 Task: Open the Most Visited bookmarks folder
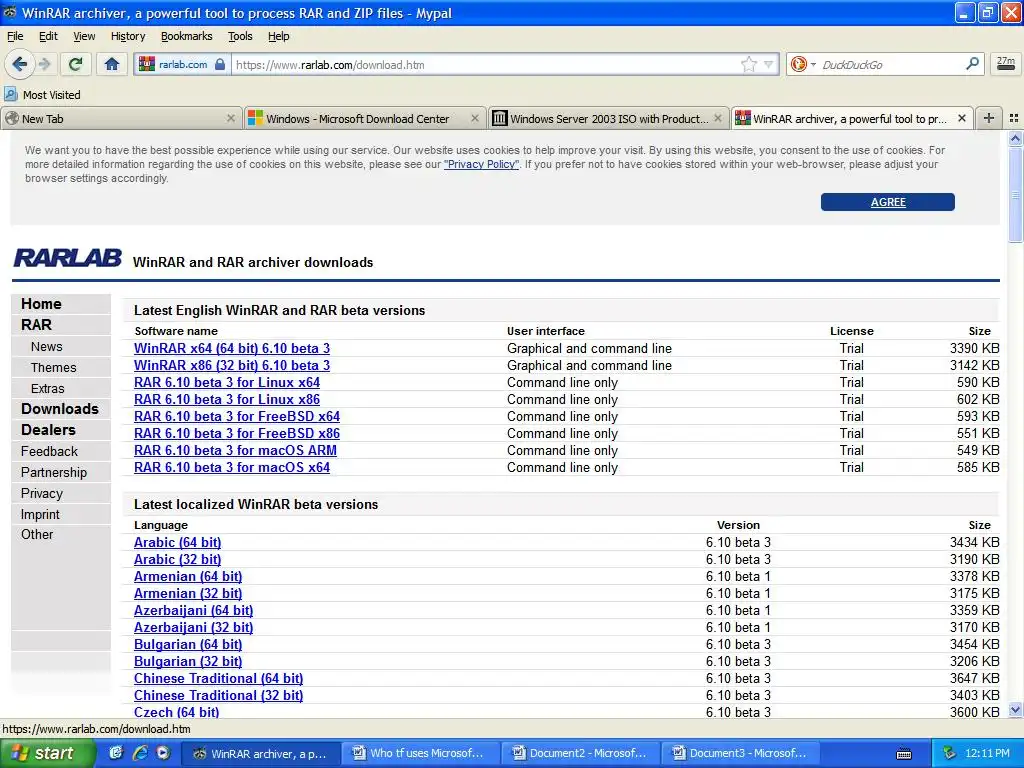[x=43, y=95]
